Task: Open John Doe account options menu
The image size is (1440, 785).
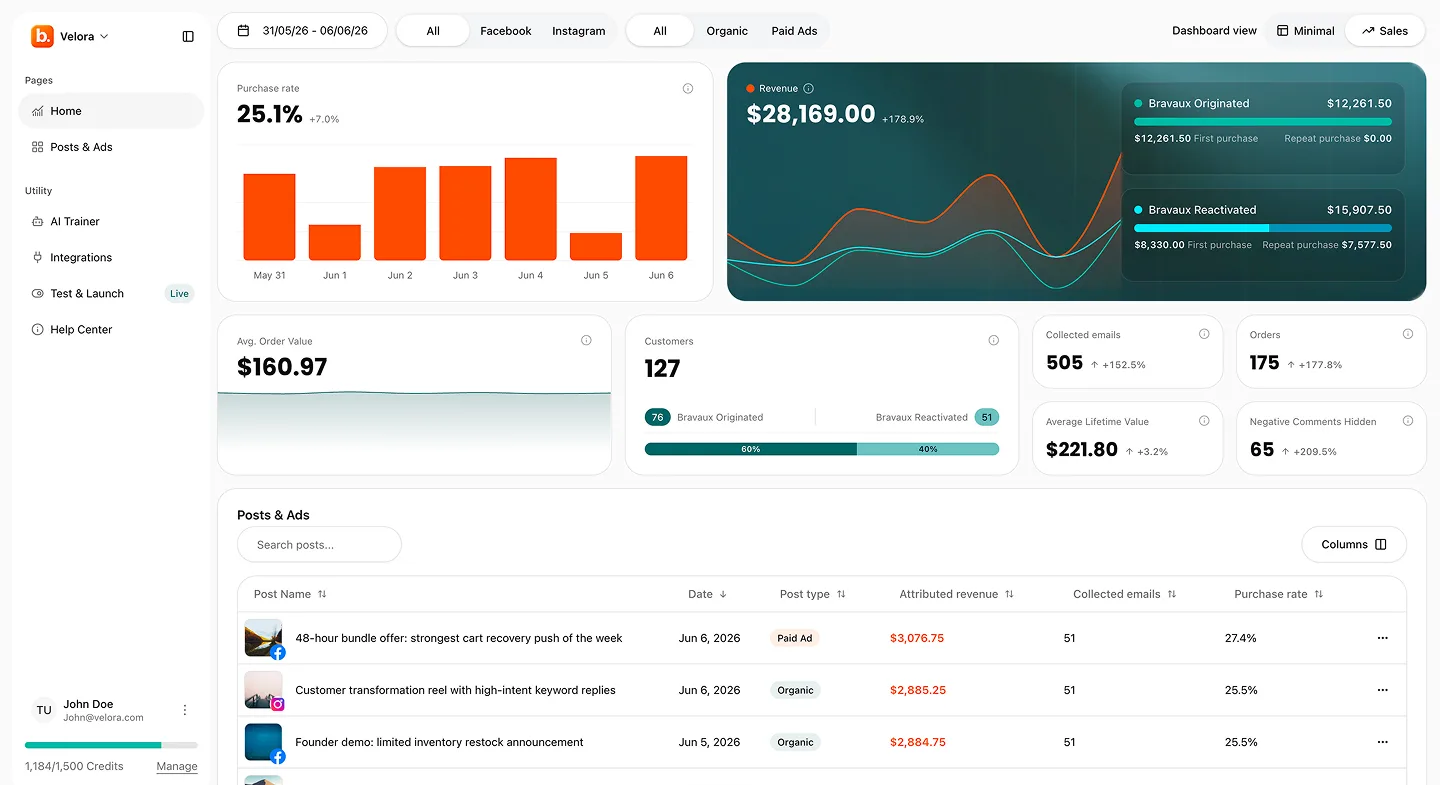Action: [185, 710]
